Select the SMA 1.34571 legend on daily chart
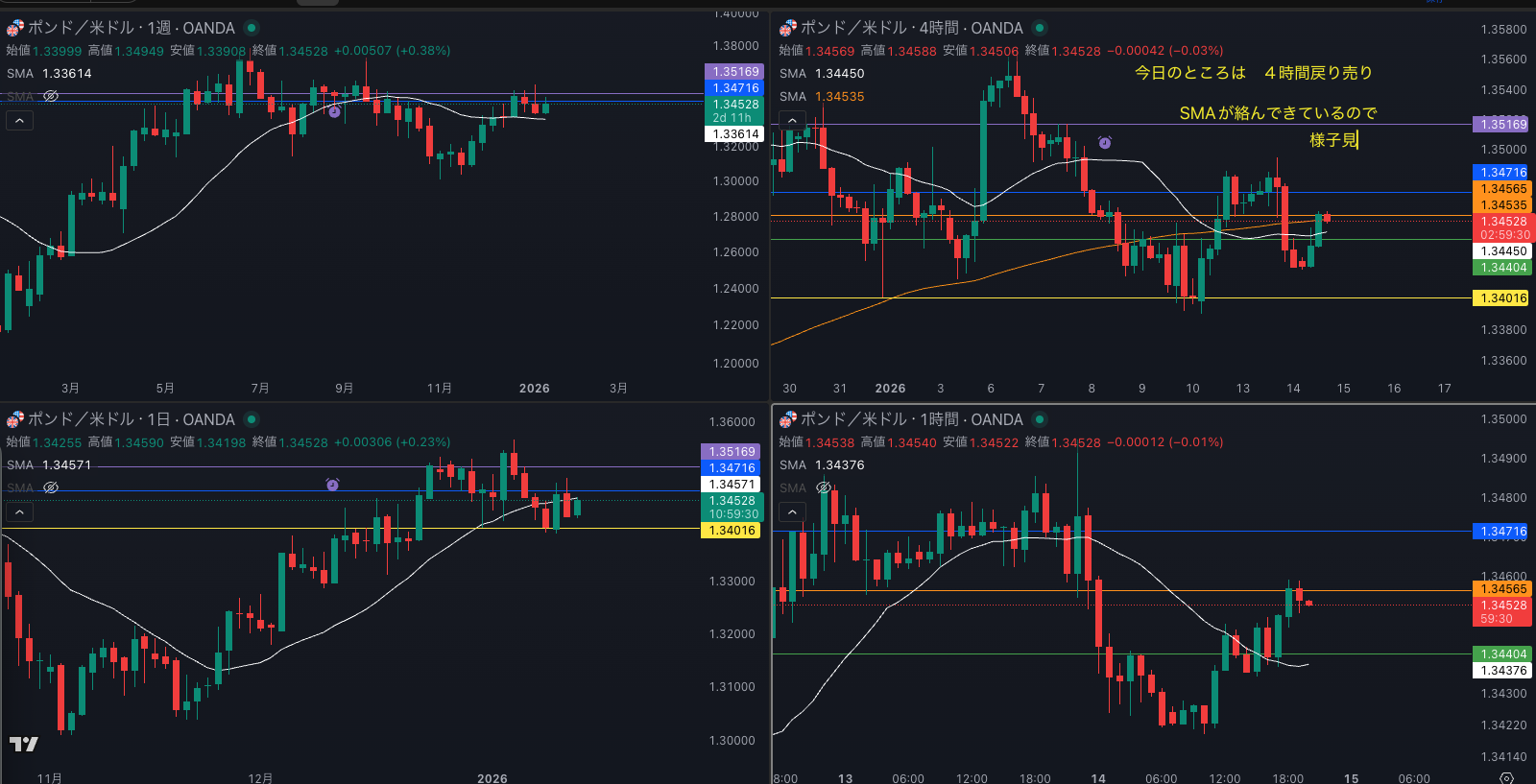The width and height of the screenshot is (1536, 784). (x=49, y=464)
